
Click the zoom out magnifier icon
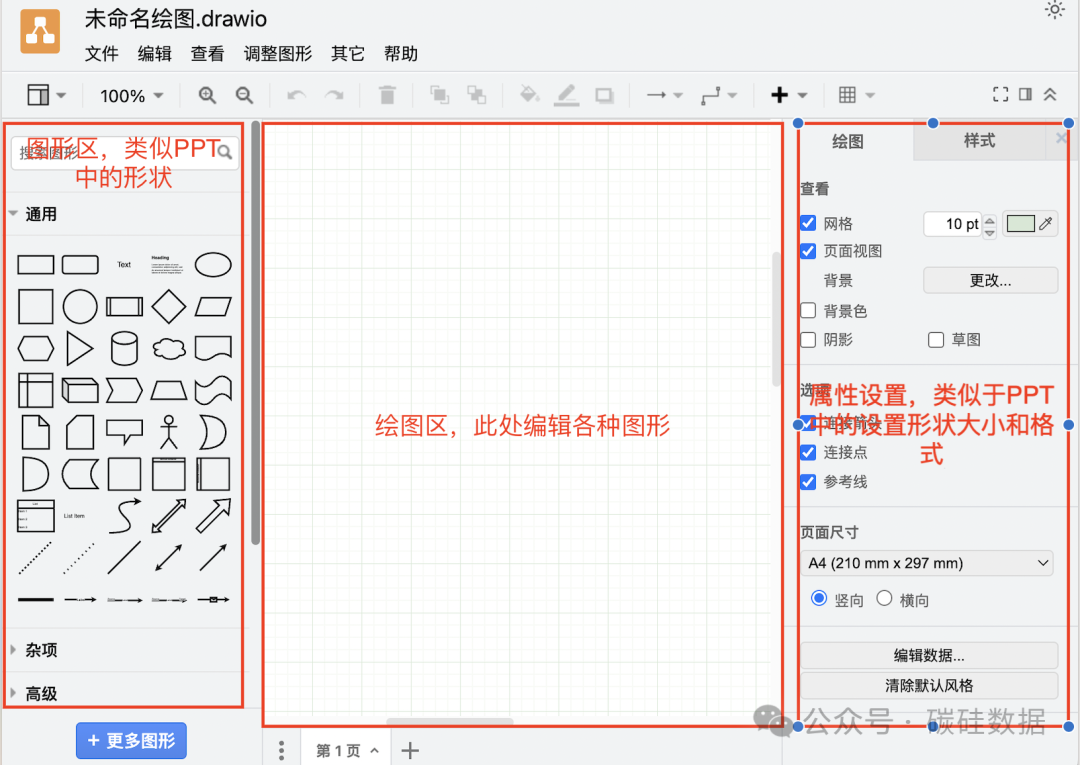(x=244, y=95)
